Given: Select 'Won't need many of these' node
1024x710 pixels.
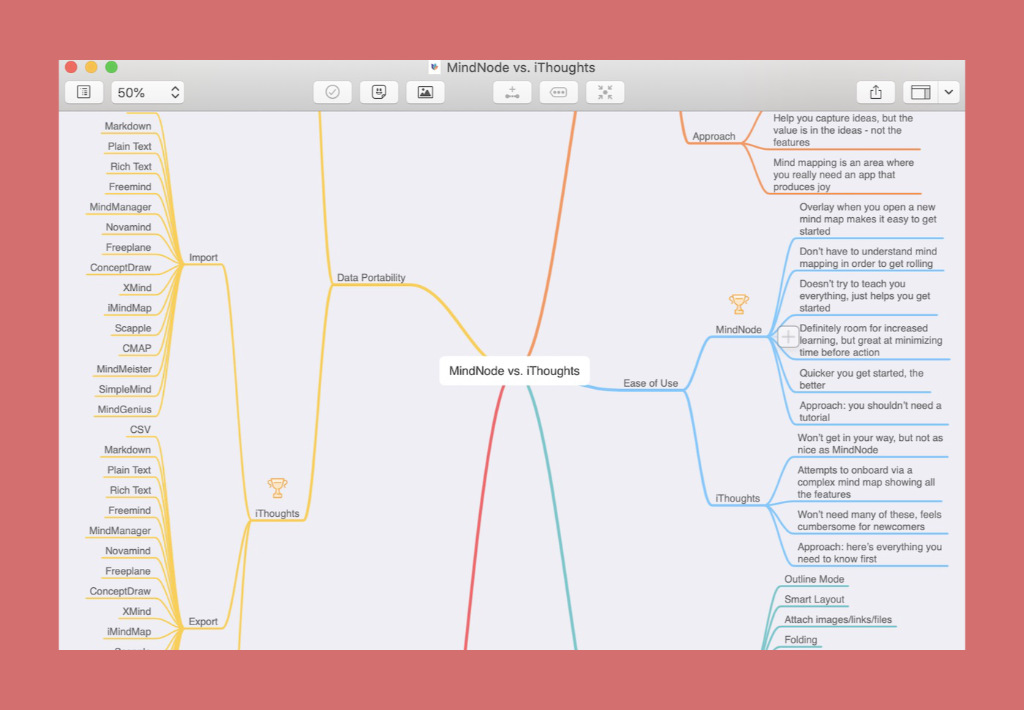Looking at the screenshot, I should tap(869, 521).
